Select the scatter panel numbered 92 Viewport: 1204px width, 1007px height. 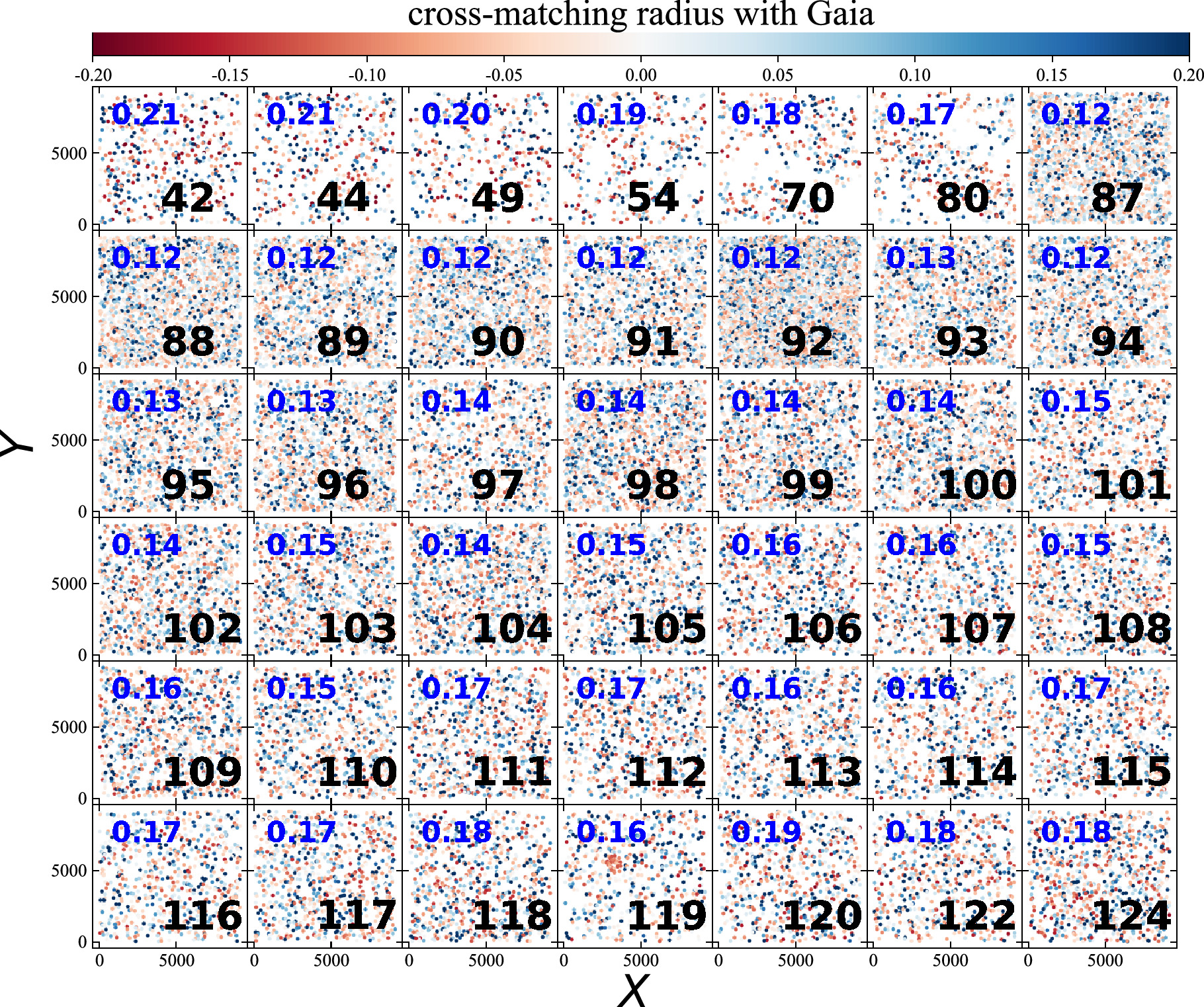[789, 302]
